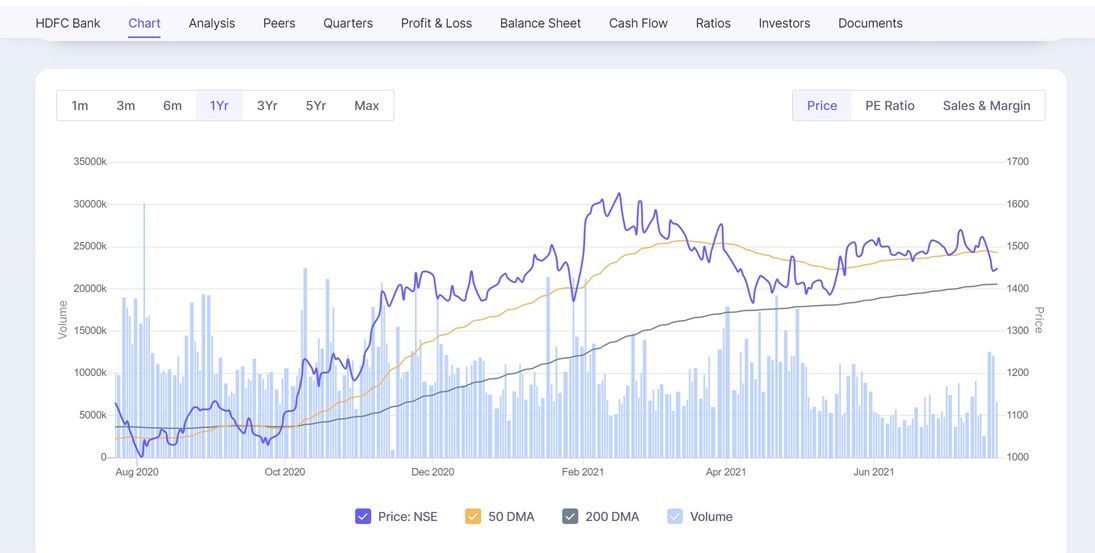The height and width of the screenshot is (553, 1095).
Task: Display Sales & Margin chart
Action: click(x=986, y=106)
